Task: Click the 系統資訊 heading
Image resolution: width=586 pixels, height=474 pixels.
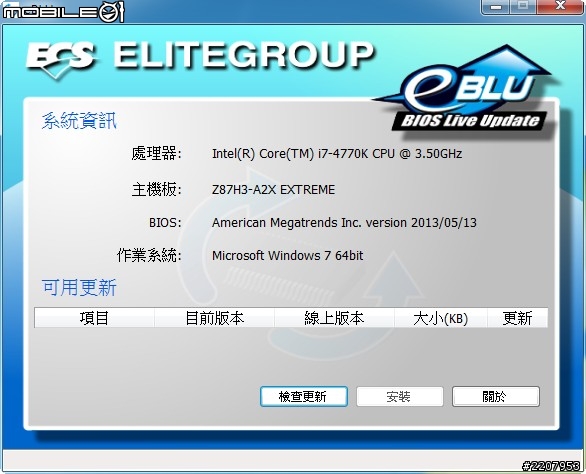Action: (x=79, y=121)
